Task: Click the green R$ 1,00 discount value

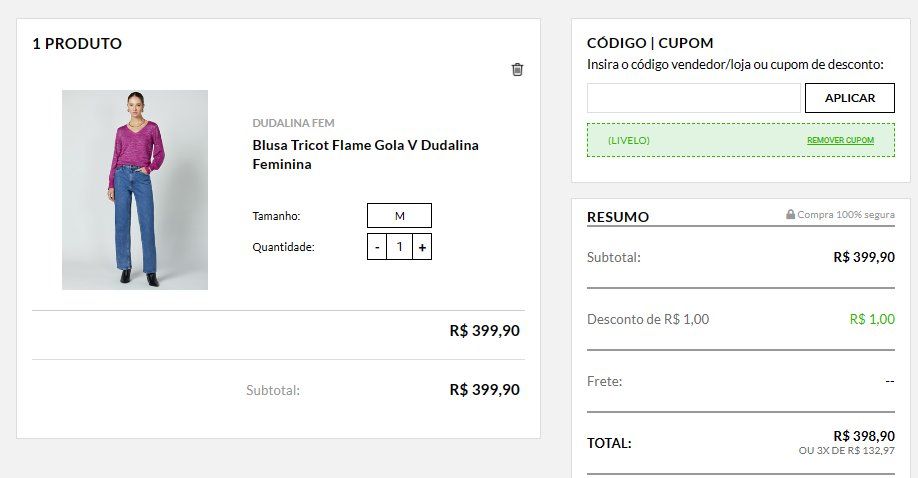Action: coord(872,319)
